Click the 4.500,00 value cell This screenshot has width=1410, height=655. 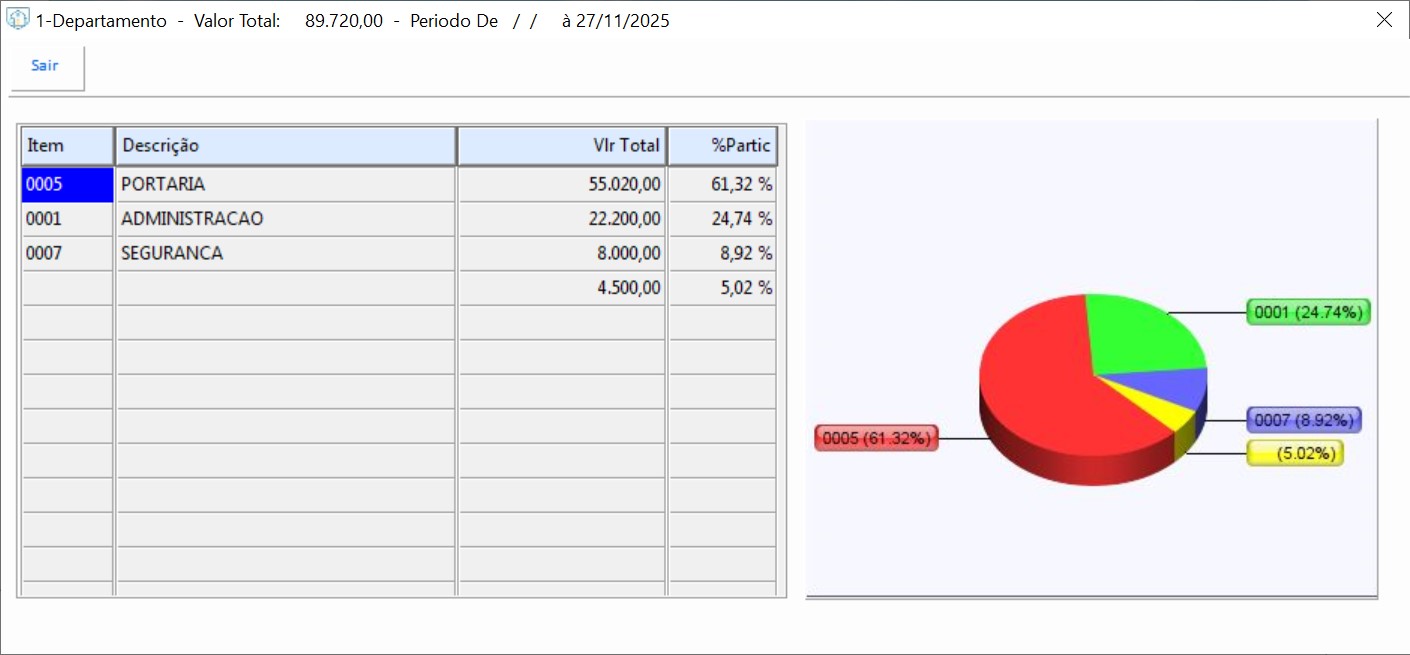pos(562,289)
